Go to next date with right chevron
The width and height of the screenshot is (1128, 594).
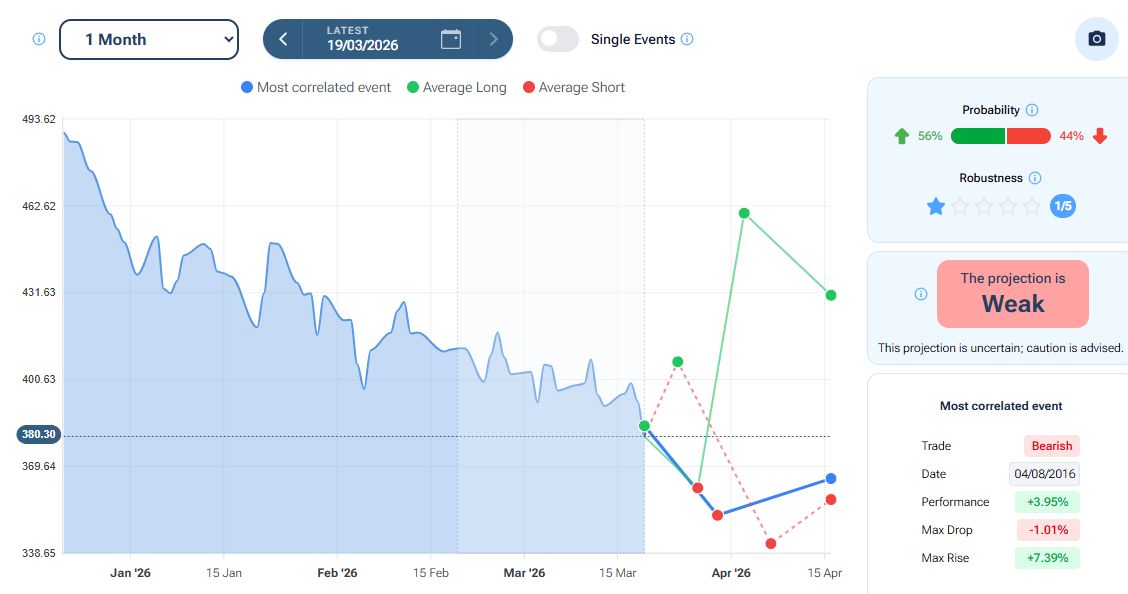point(493,39)
